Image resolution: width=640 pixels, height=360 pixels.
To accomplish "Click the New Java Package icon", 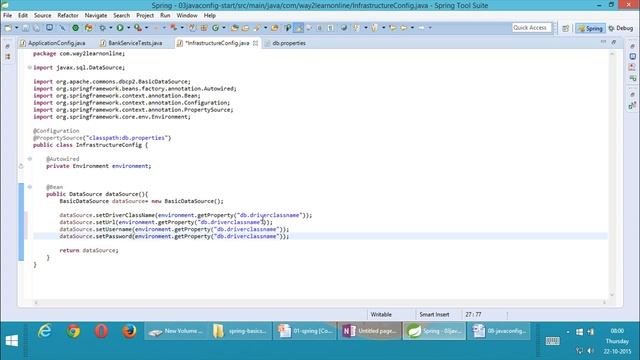I will [x=204, y=28].
